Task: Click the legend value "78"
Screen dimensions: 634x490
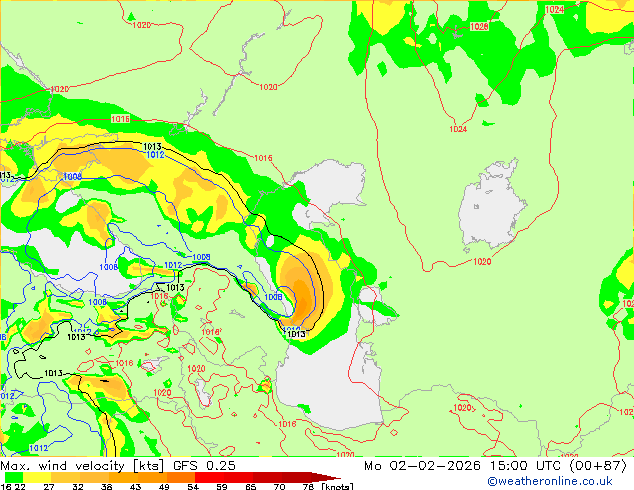Action: pos(308,486)
